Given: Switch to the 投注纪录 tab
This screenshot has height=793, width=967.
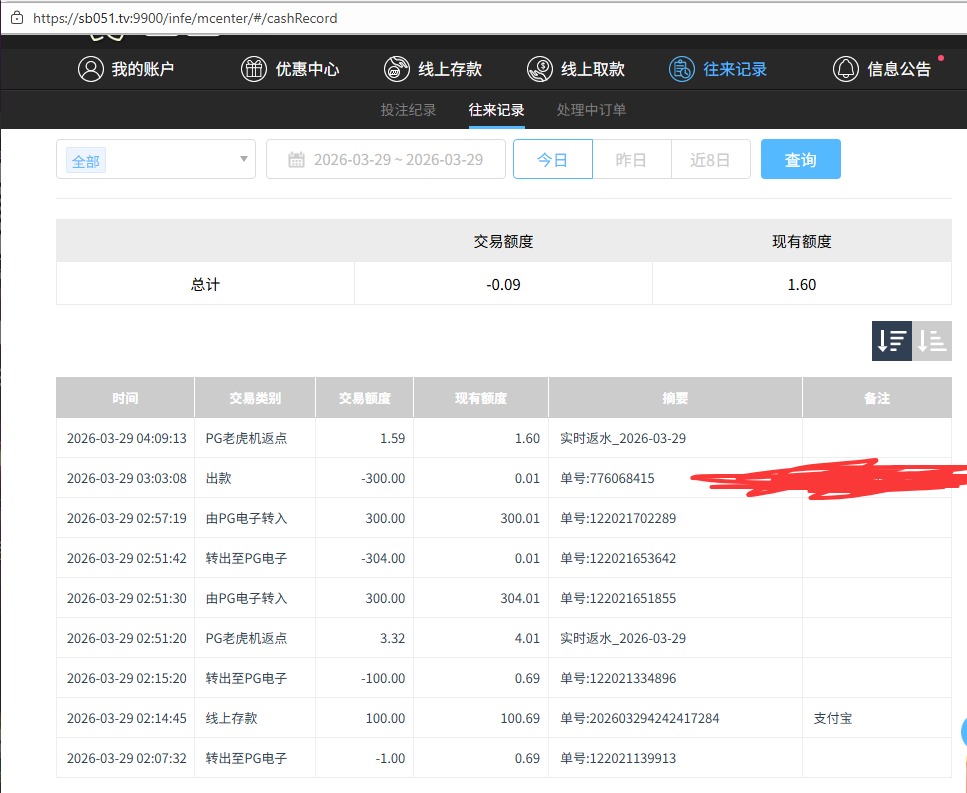Looking at the screenshot, I should click(x=408, y=110).
